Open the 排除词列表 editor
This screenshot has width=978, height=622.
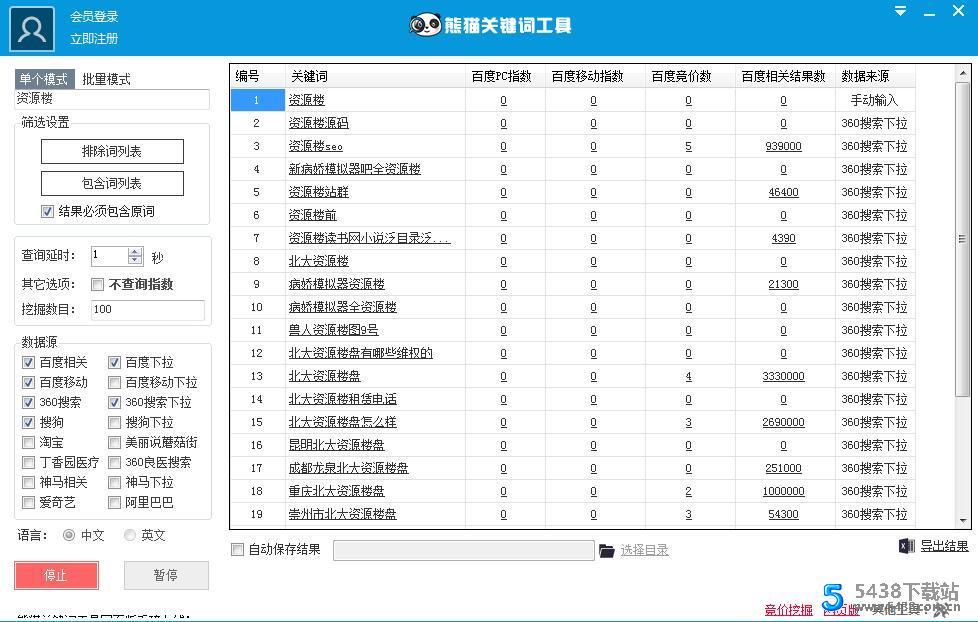point(112,151)
